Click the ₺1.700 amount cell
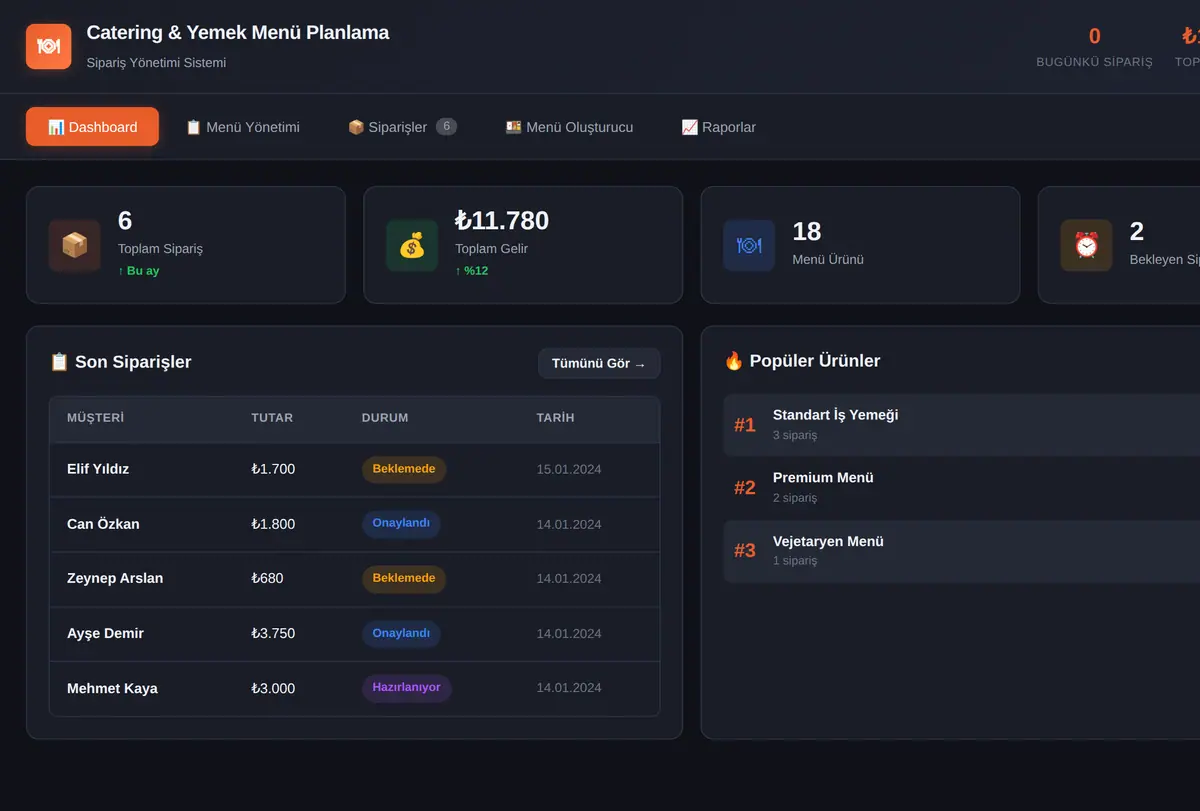This screenshot has height=811, width=1200. (273, 469)
